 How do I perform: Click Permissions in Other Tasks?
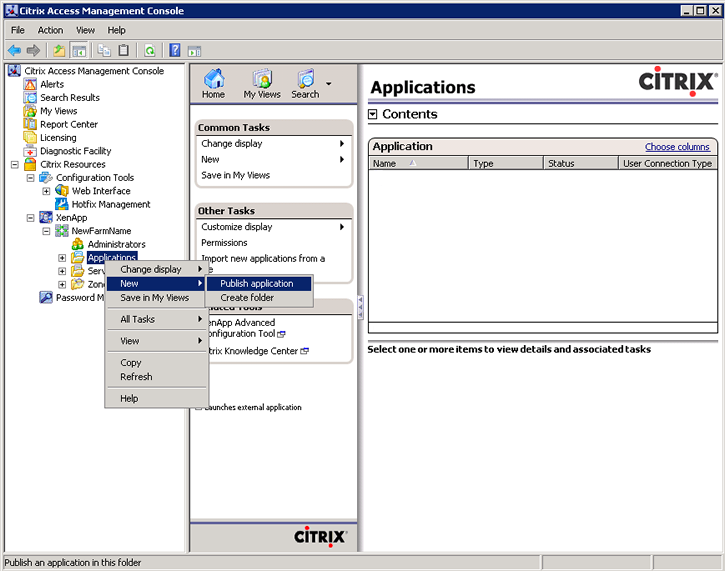[x=224, y=243]
